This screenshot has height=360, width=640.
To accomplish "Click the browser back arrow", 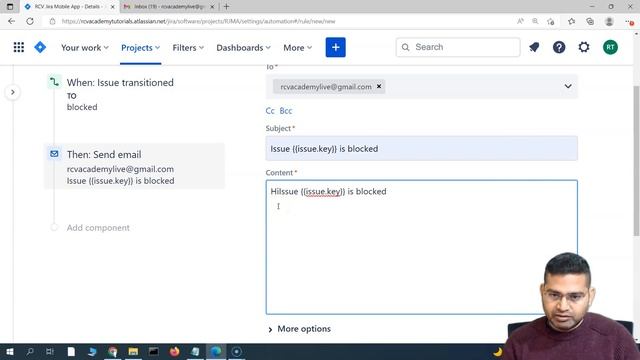I will coord(11,21).
